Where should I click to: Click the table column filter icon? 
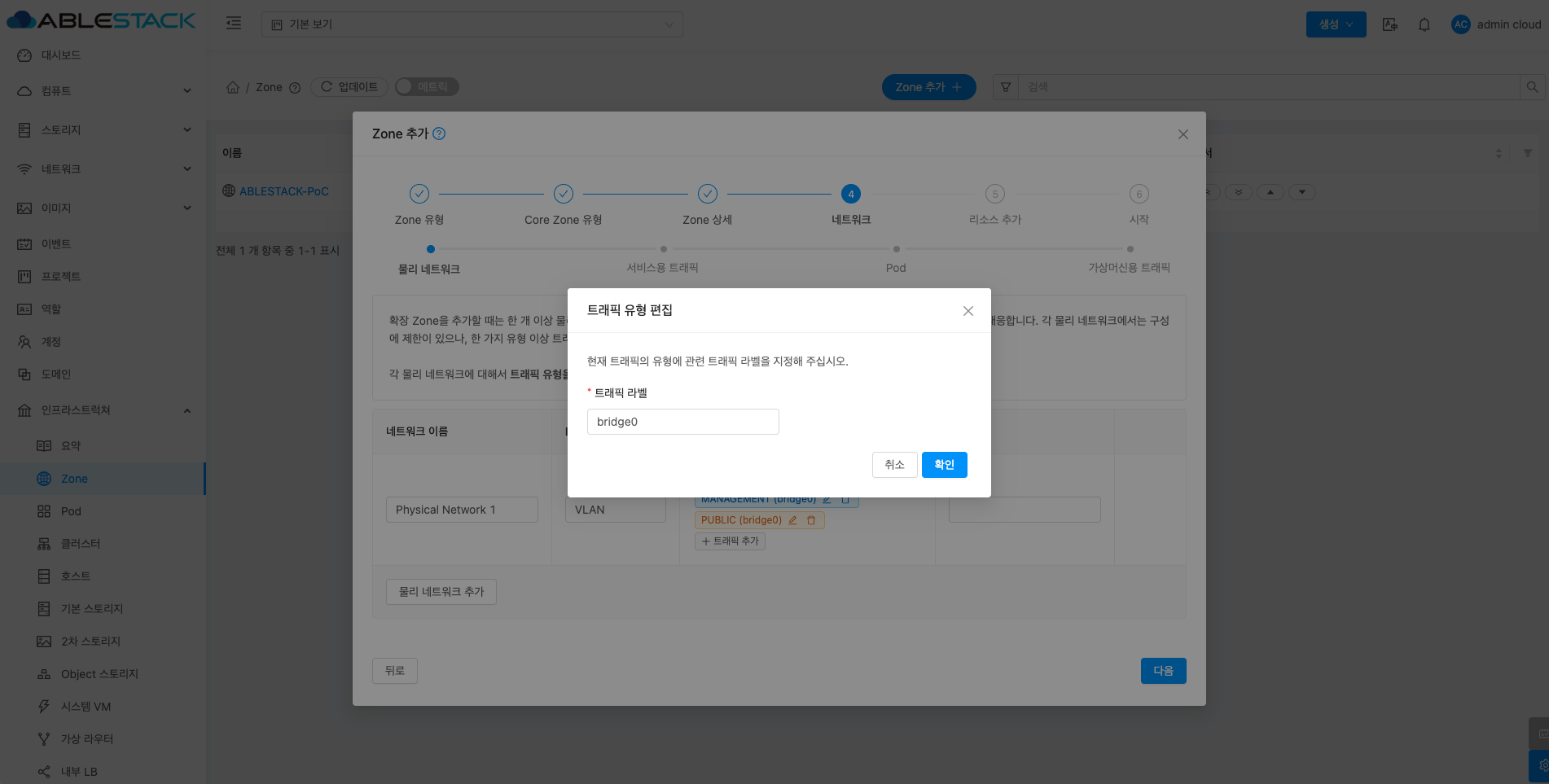click(1528, 153)
